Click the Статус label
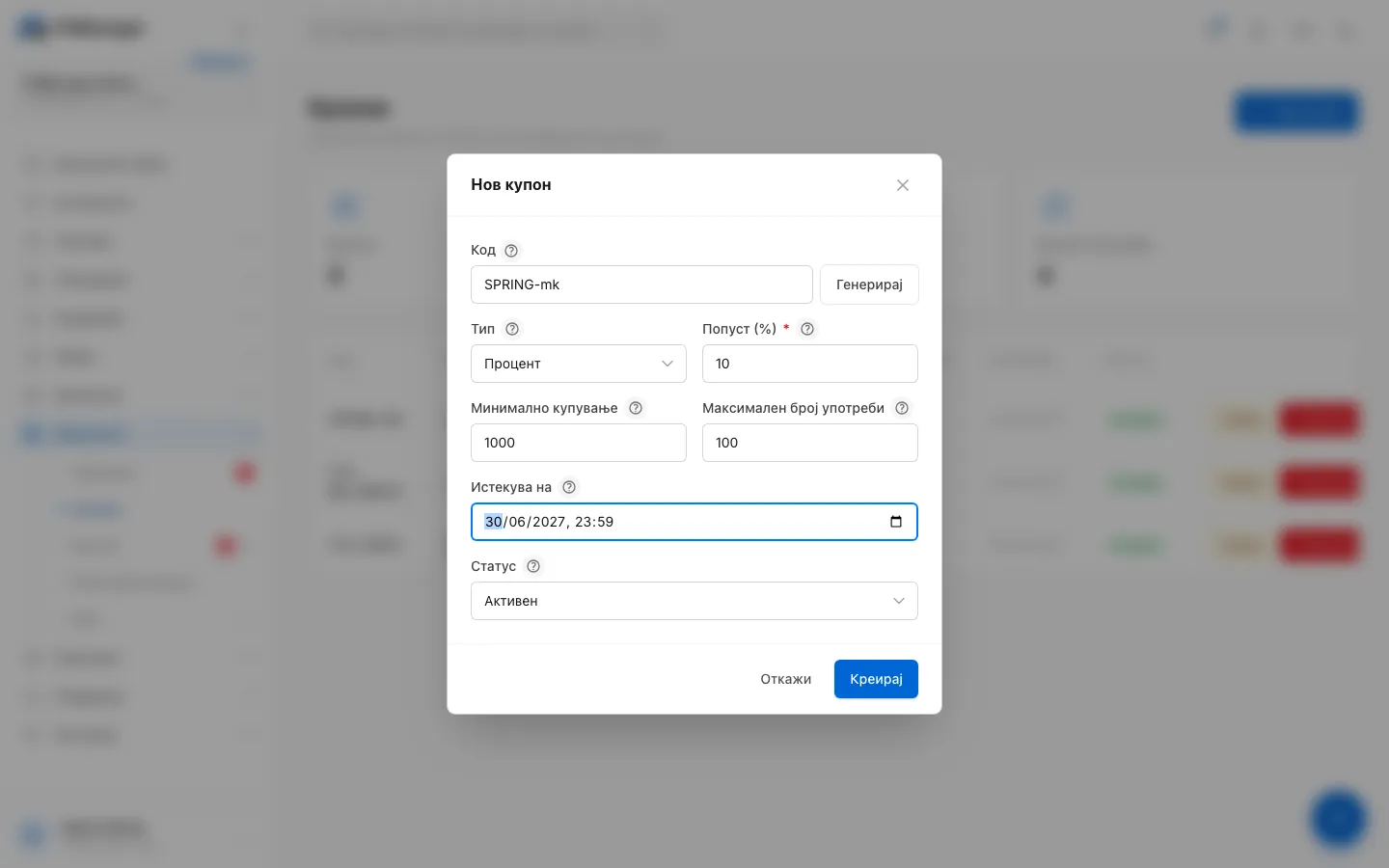The width and height of the screenshot is (1389, 868). (x=494, y=567)
